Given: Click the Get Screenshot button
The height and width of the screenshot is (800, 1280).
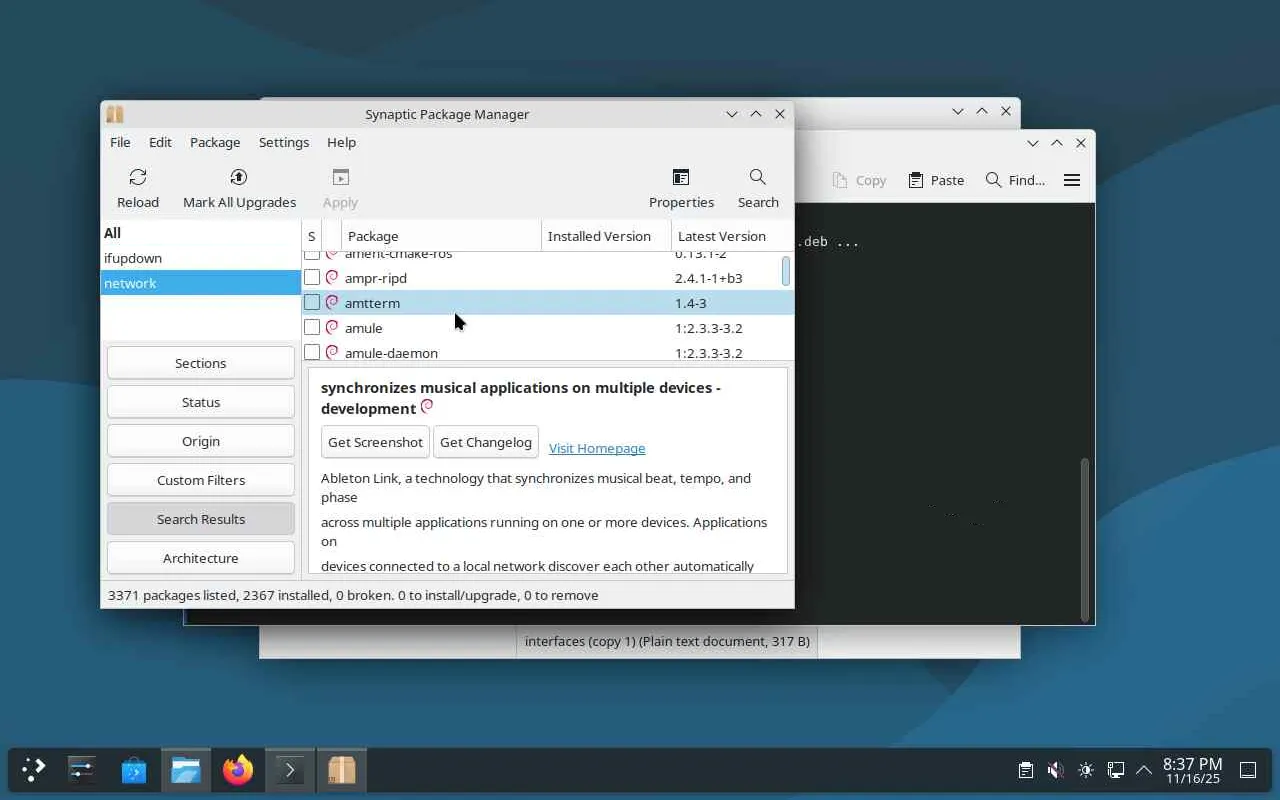Looking at the screenshot, I should point(375,442).
